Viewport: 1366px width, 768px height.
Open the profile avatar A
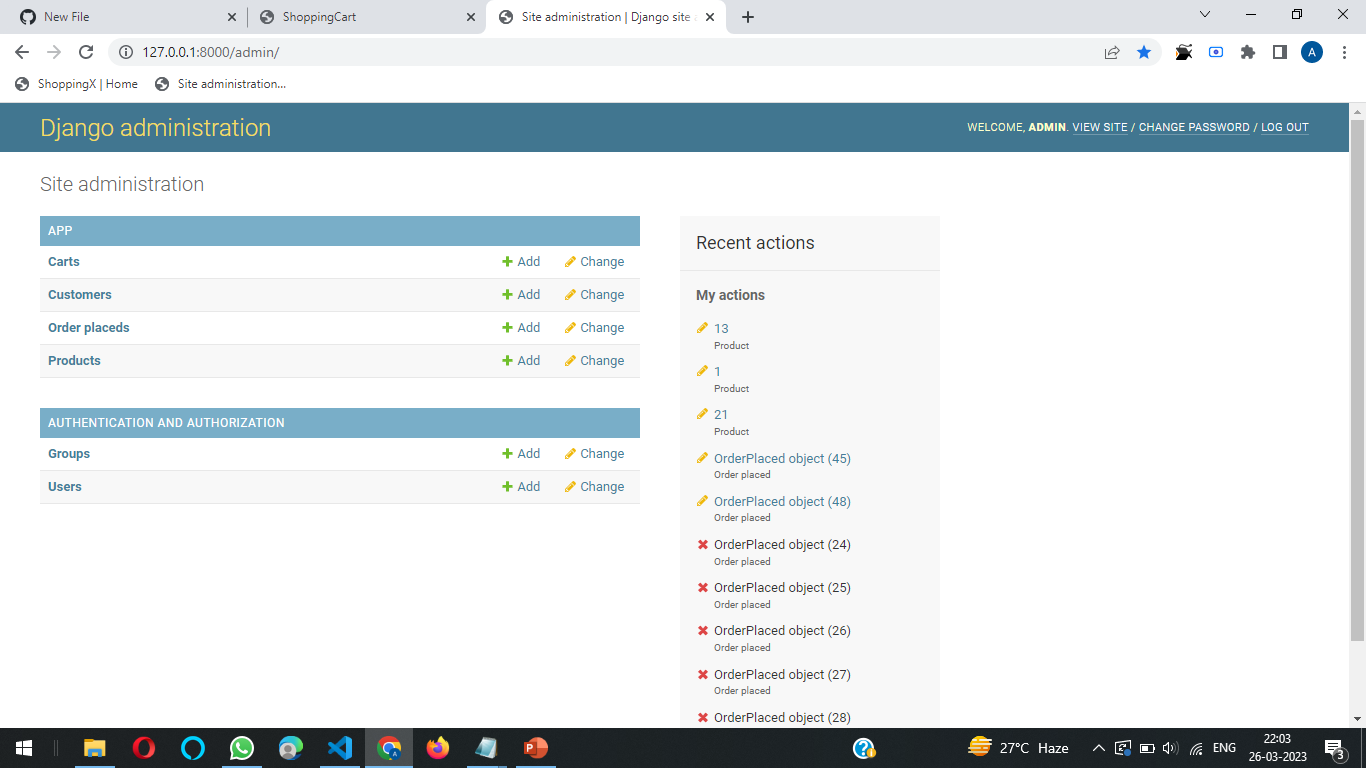(x=1312, y=52)
